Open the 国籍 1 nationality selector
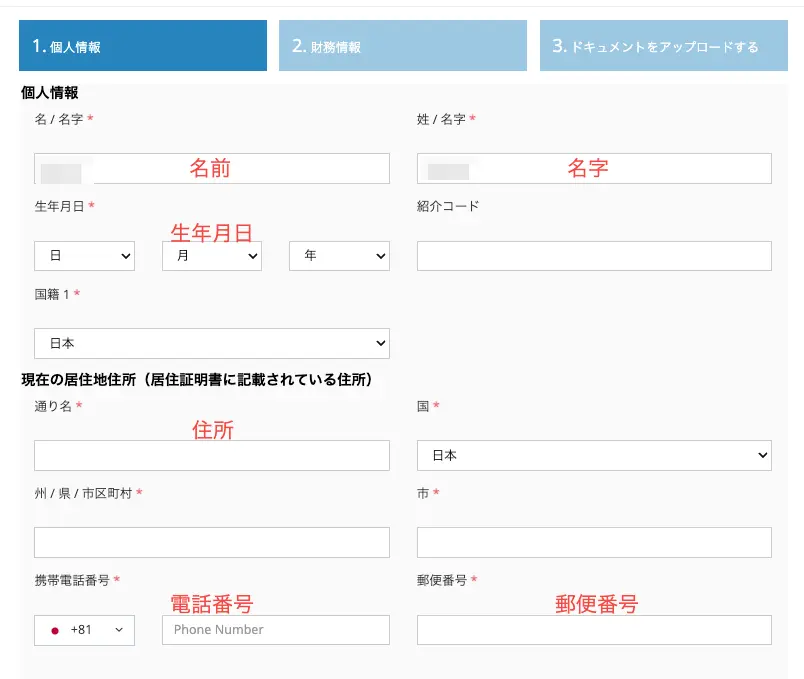 211,342
